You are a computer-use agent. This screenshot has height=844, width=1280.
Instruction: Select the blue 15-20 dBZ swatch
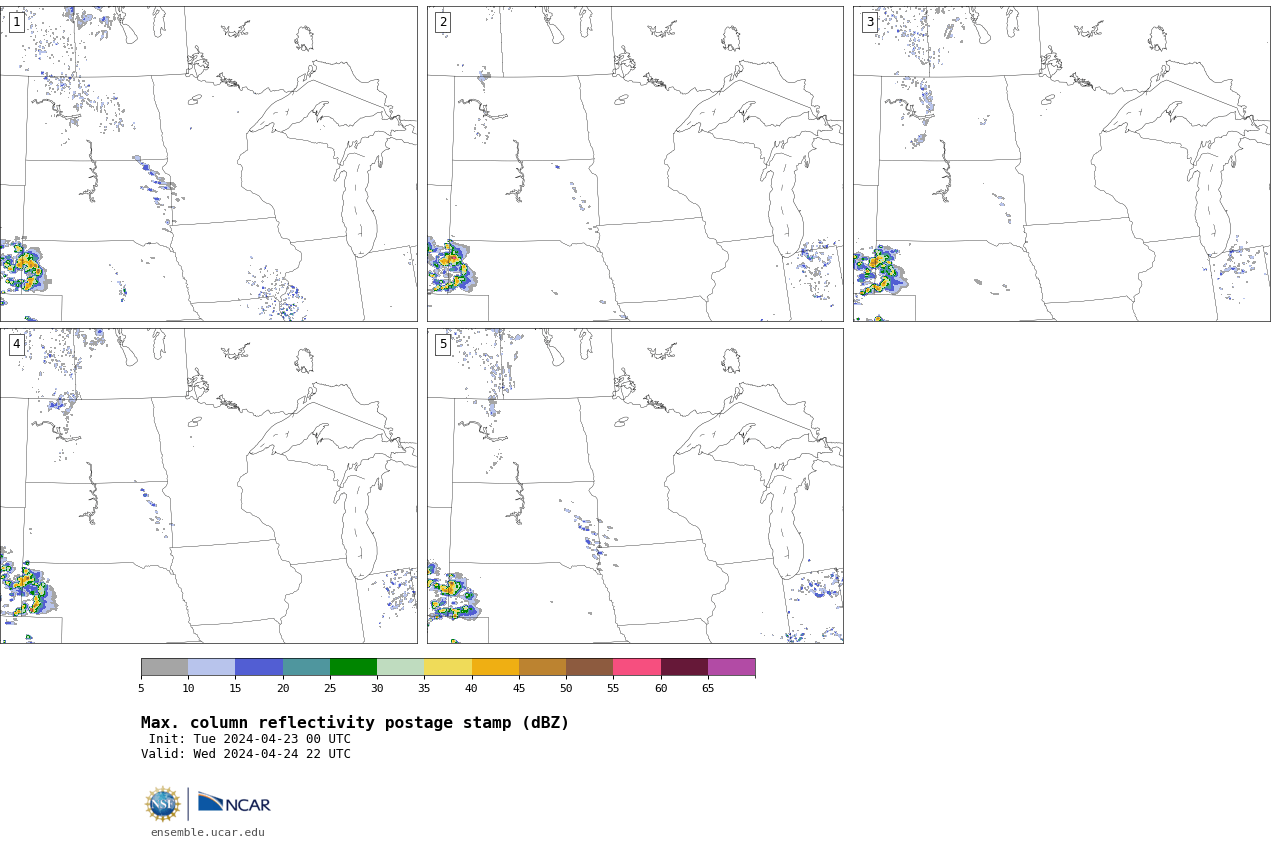pyautogui.click(x=259, y=667)
